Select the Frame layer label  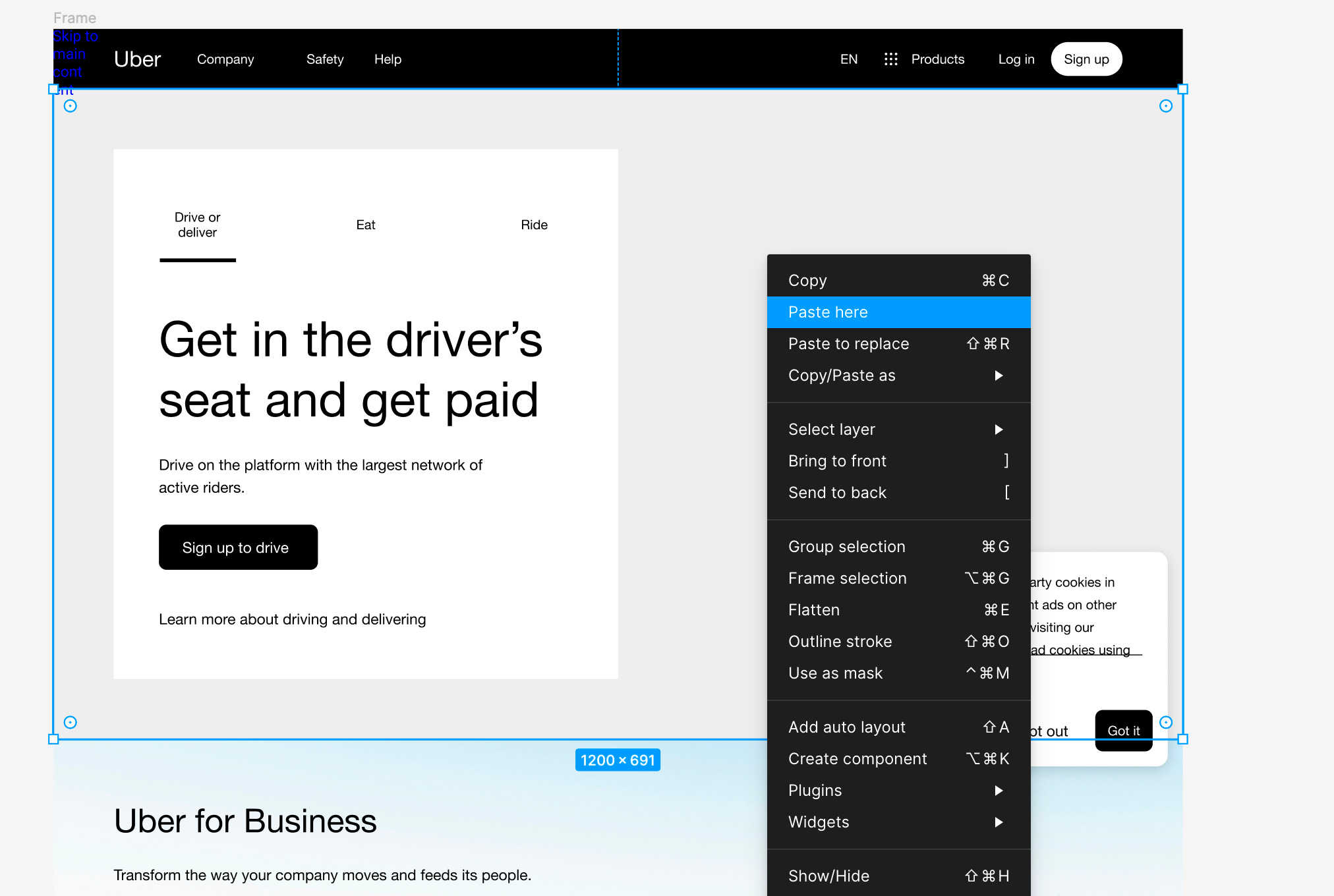point(74,18)
